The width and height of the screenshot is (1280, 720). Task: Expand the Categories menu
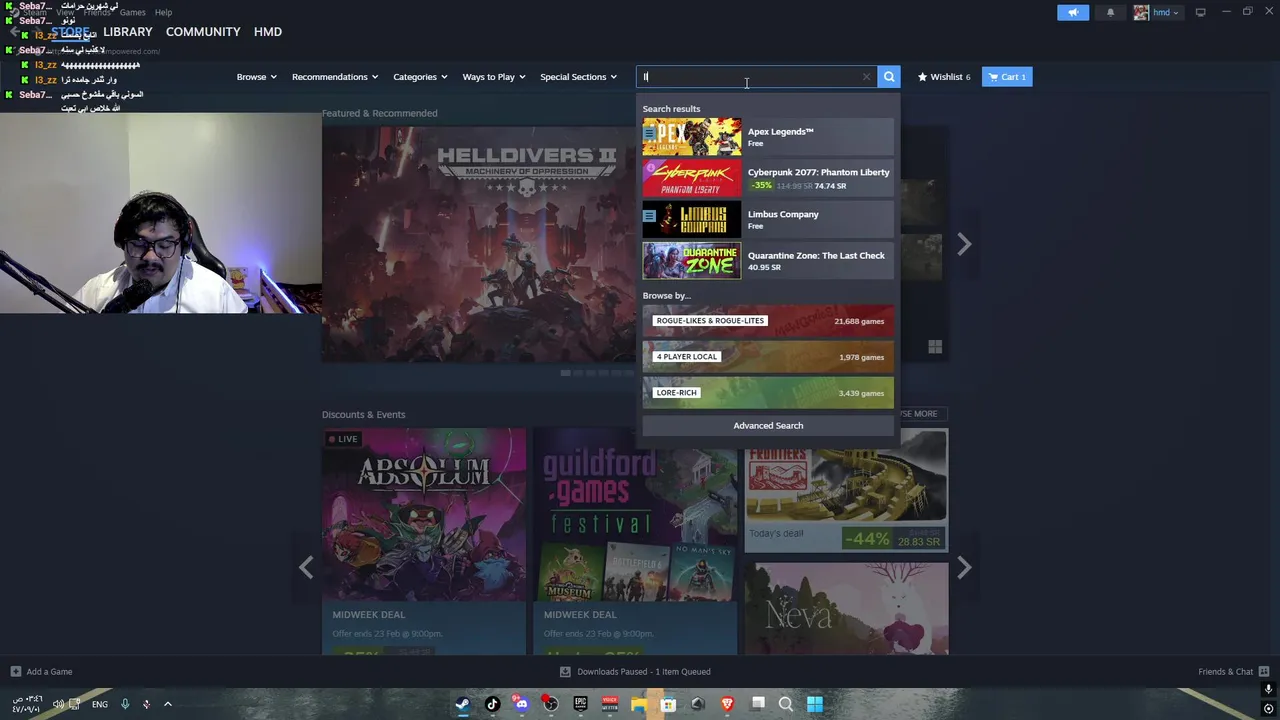click(x=420, y=77)
